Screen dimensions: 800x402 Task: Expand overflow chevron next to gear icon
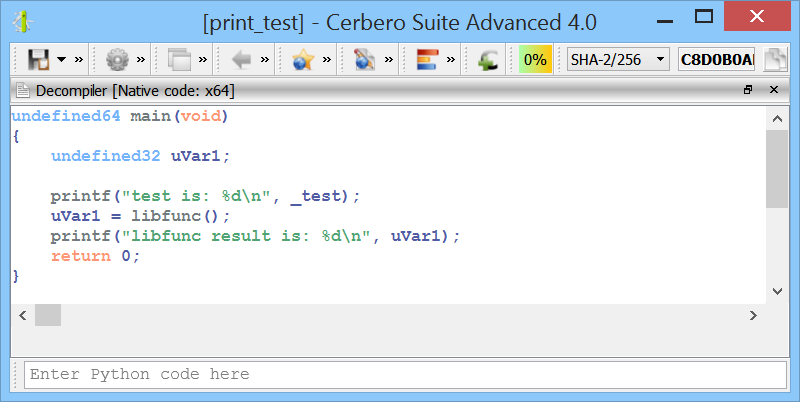pyautogui.click(x=141, y=60)
